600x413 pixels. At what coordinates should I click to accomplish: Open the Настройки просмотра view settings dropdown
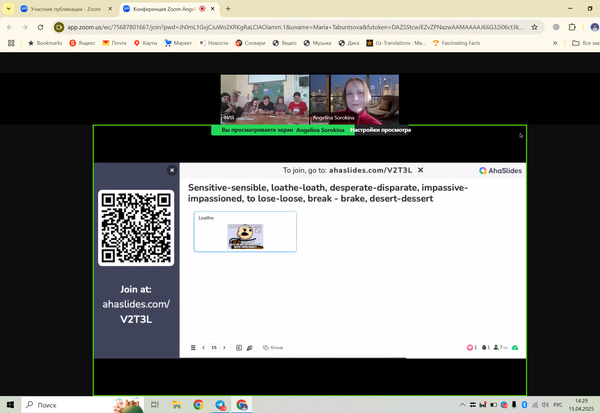[379, 130]
